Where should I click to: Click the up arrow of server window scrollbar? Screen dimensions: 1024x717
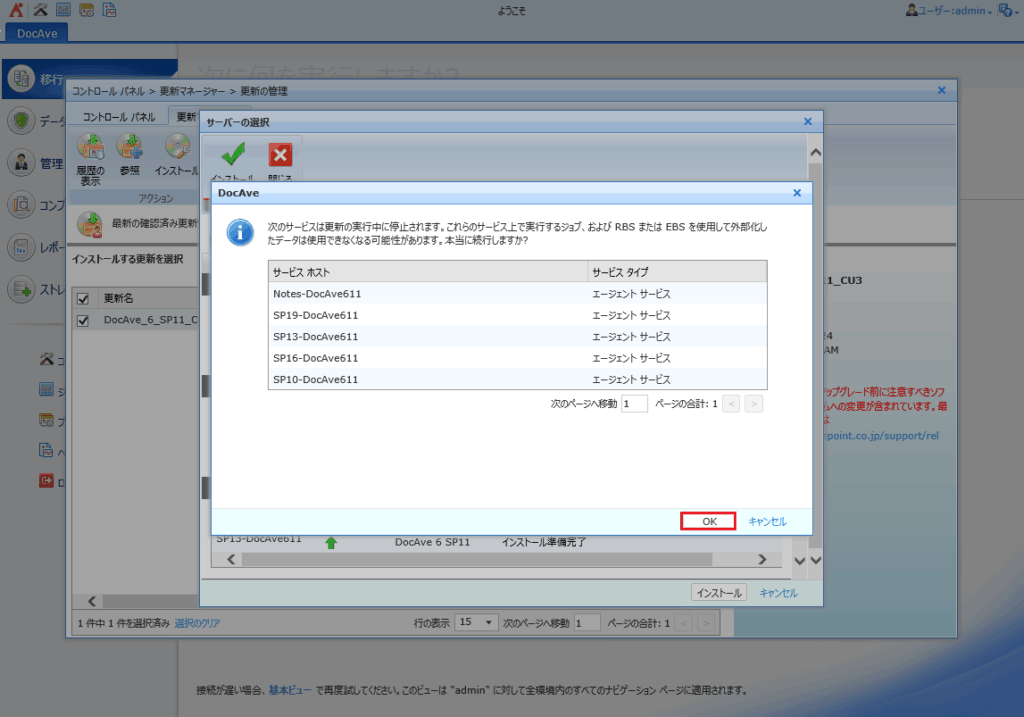click(816, 152)
